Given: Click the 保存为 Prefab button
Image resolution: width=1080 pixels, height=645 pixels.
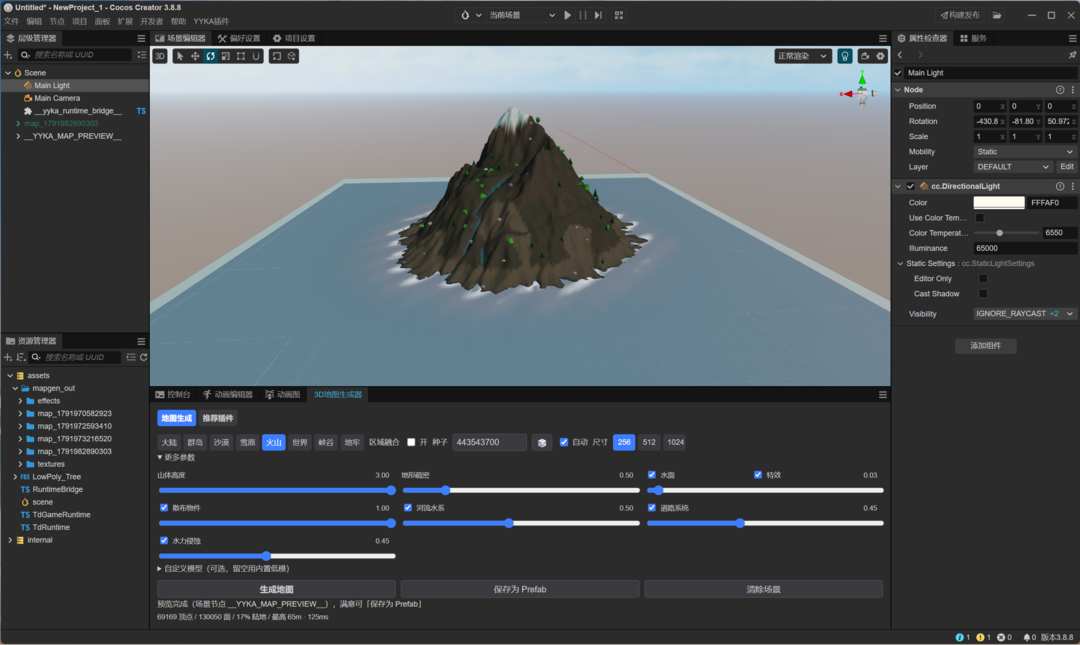Looking at the screenshot, I should pyautogui.click(x=520, y=589).
